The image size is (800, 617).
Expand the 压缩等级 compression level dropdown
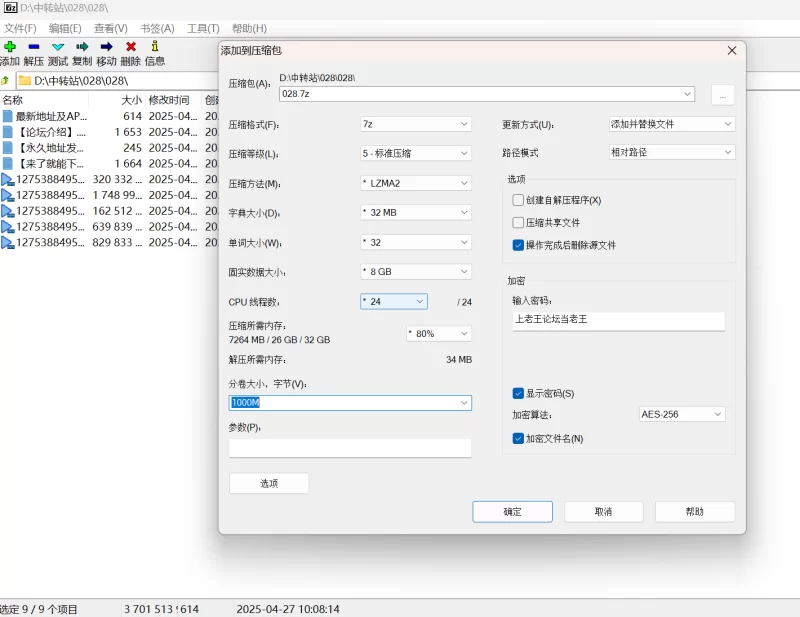coord(415,154)
